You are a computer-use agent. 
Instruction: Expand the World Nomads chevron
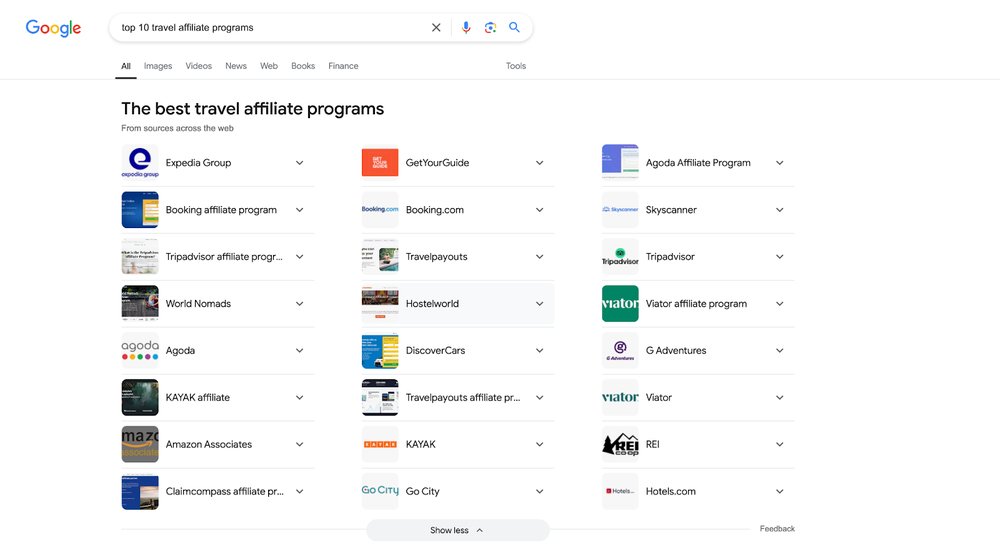click(x=299, y=304)
